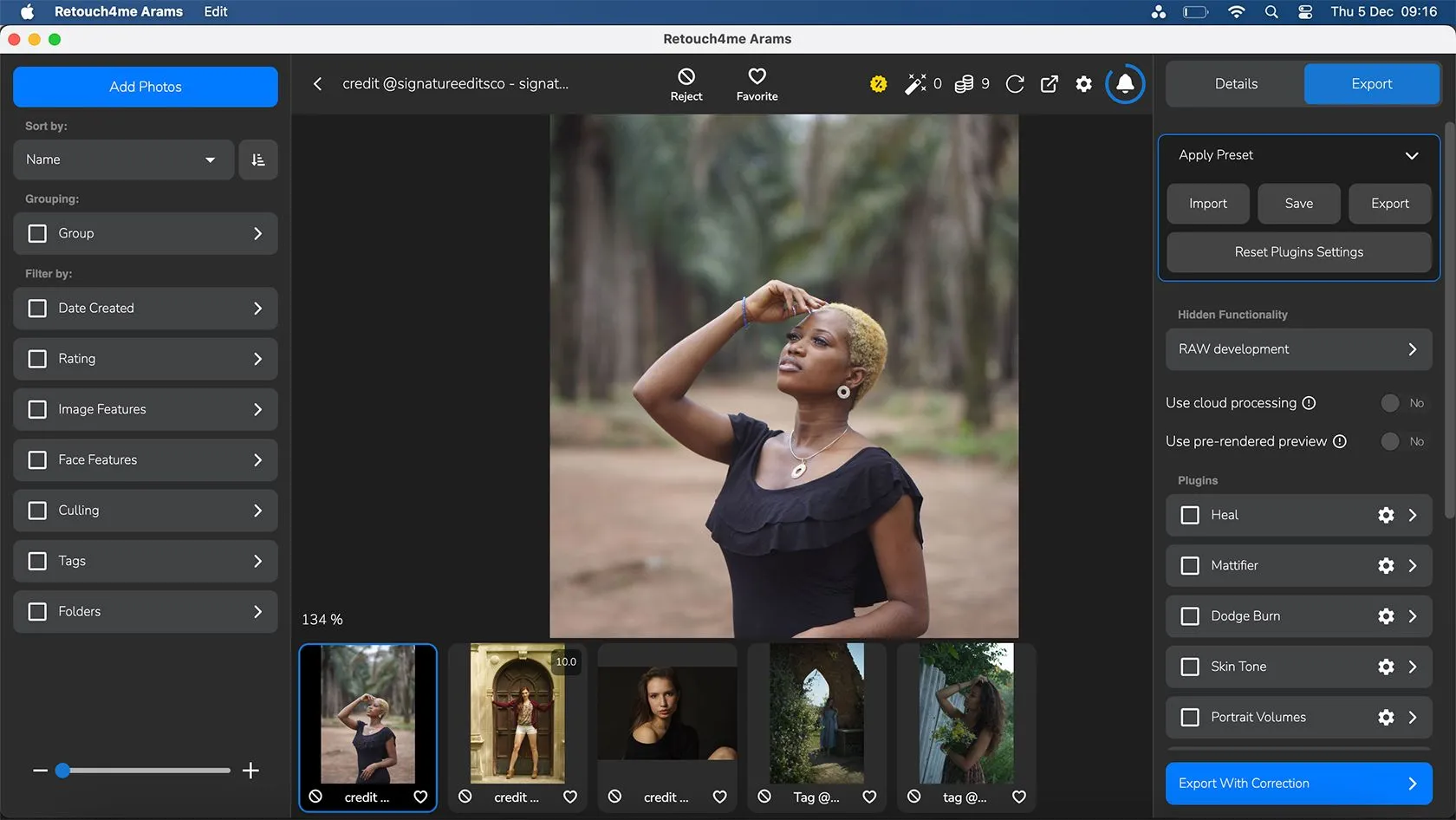The height and width of the screenshot is (820, 1456).
Task: Click Reset Plugins Settings button
Action: 1298,252
